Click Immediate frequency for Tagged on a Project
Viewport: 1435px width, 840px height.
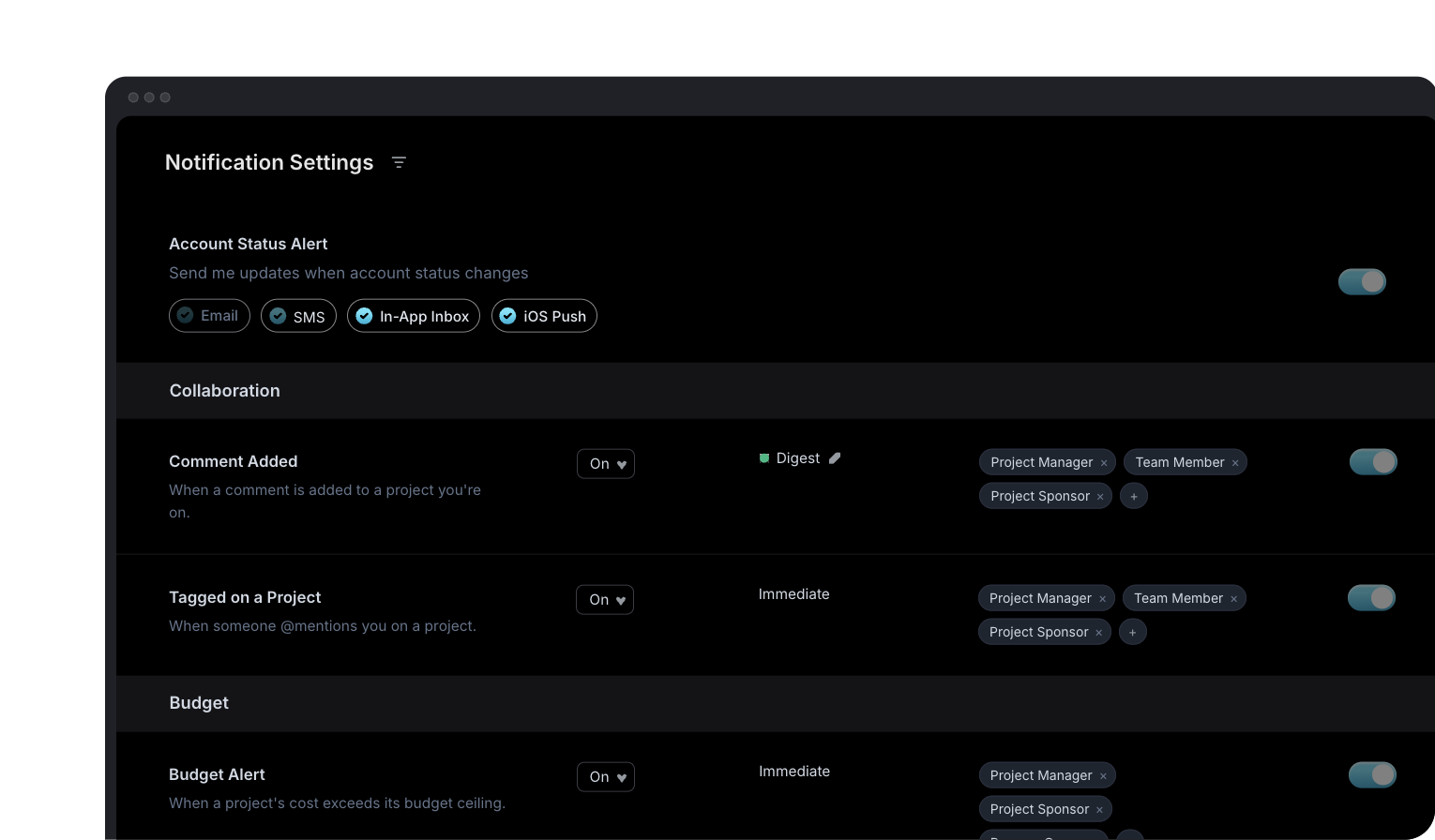pyautogui.click(x=794, y=594)
